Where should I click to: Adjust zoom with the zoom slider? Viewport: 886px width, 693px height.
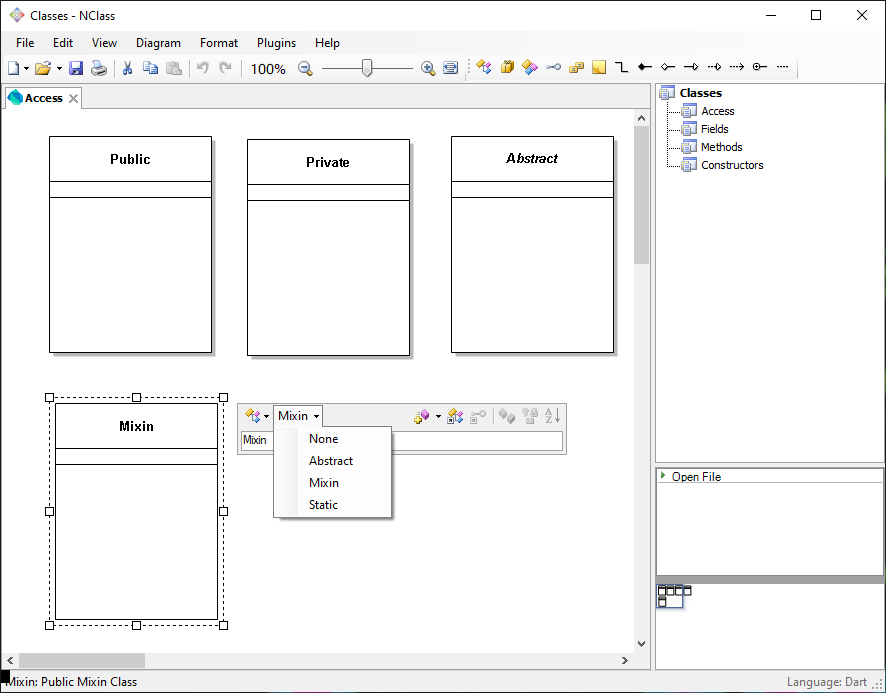click(x=368, y=68)
